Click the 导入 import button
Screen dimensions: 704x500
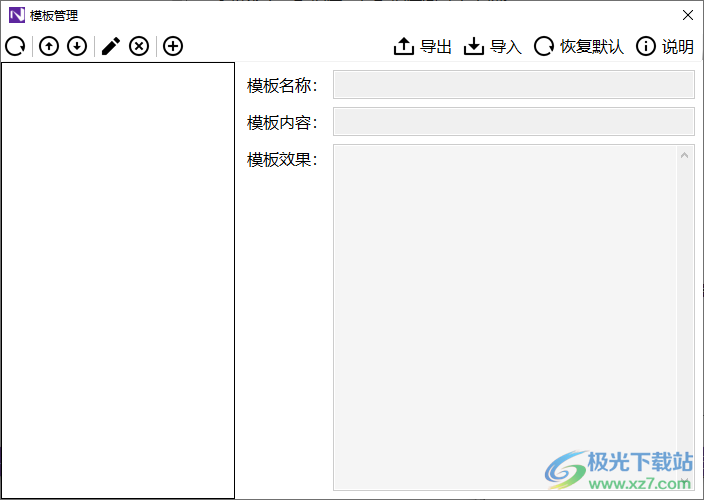(493, 46)
